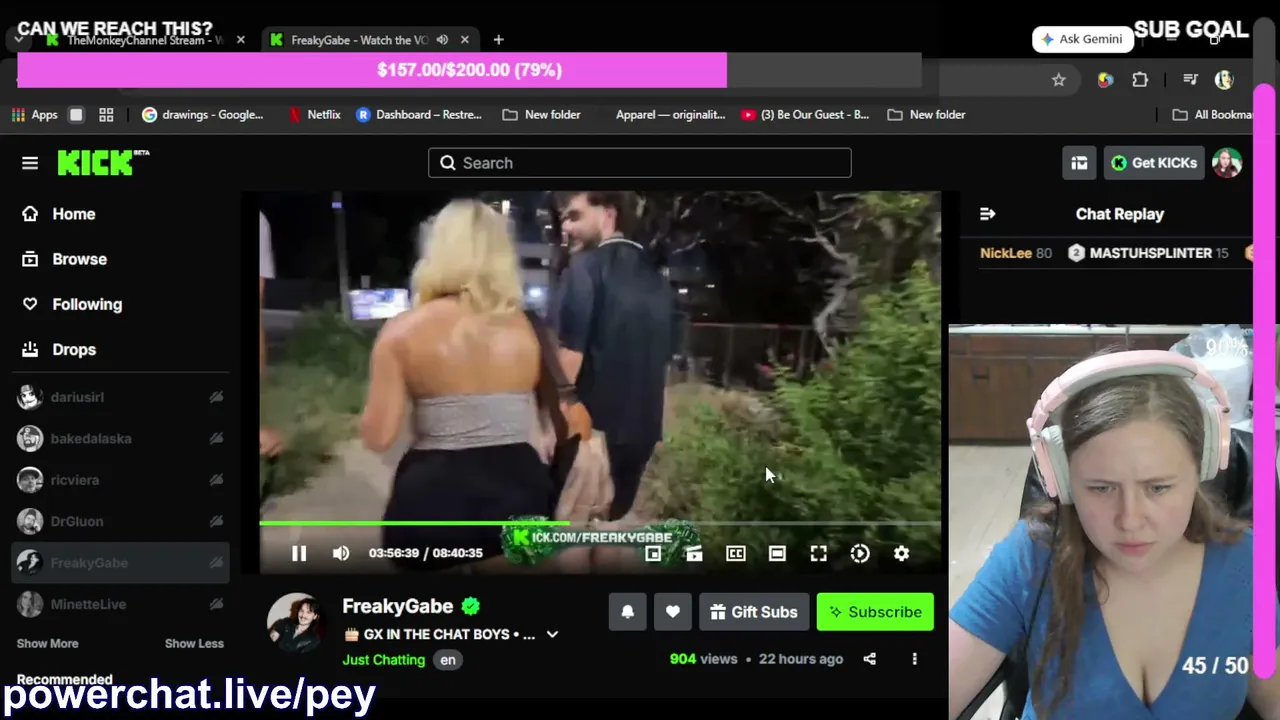Image resolution: width=1280 pixels, height=720 pixels.
Task: Click the FreakyGabe channel name
Action: (x=398, y=606)
